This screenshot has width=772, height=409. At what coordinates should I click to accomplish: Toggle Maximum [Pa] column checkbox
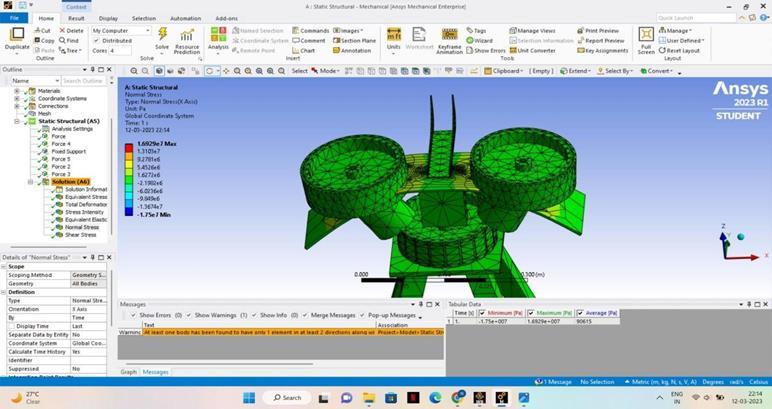coord(531,313)
